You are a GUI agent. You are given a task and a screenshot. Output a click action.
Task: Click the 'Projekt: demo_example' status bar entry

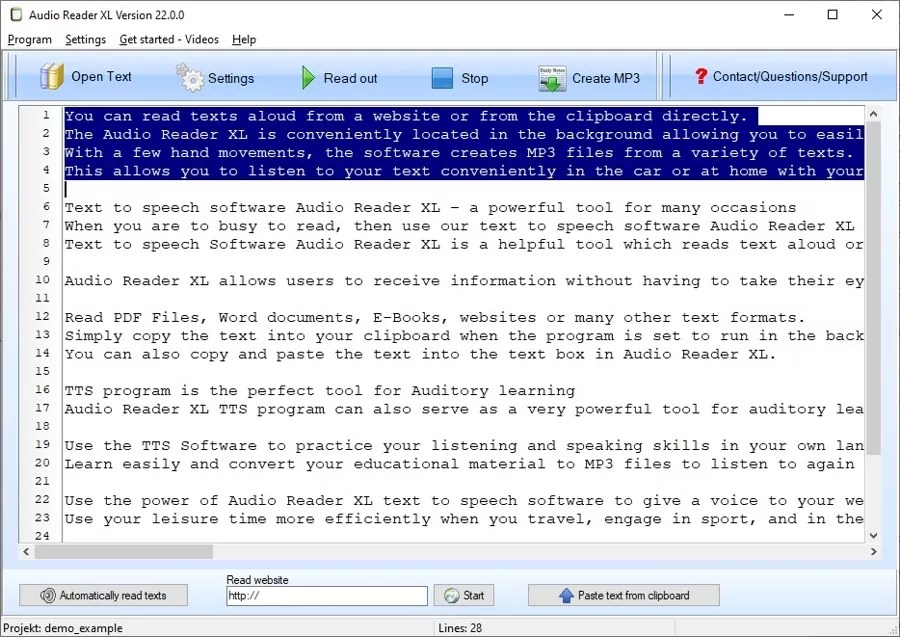pyautogui.click(x=63, y=628)
